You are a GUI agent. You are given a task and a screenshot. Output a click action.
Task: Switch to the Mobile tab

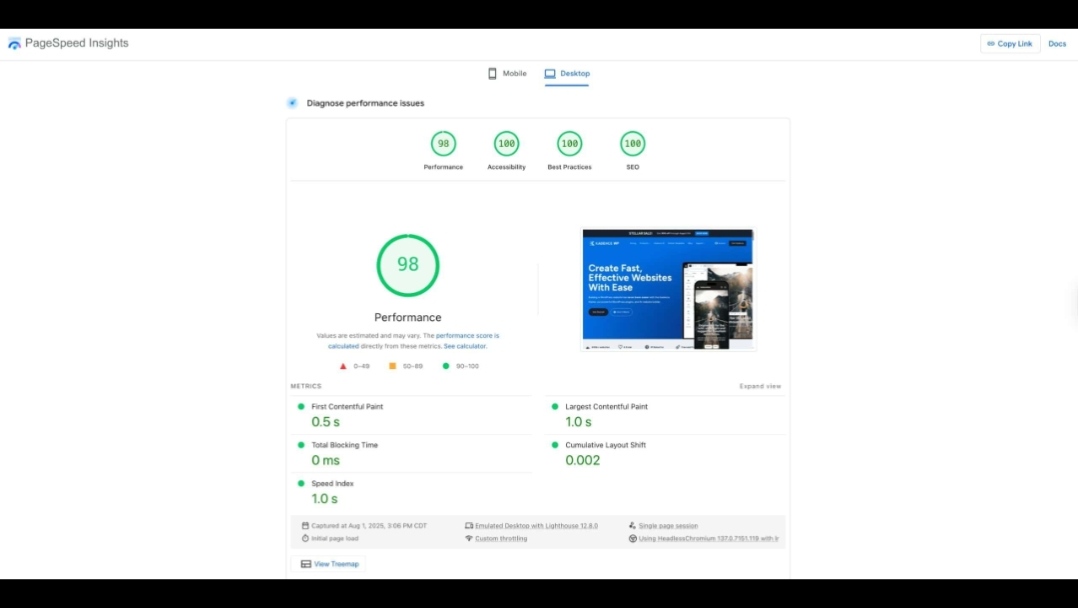click(x=514, y=73)
